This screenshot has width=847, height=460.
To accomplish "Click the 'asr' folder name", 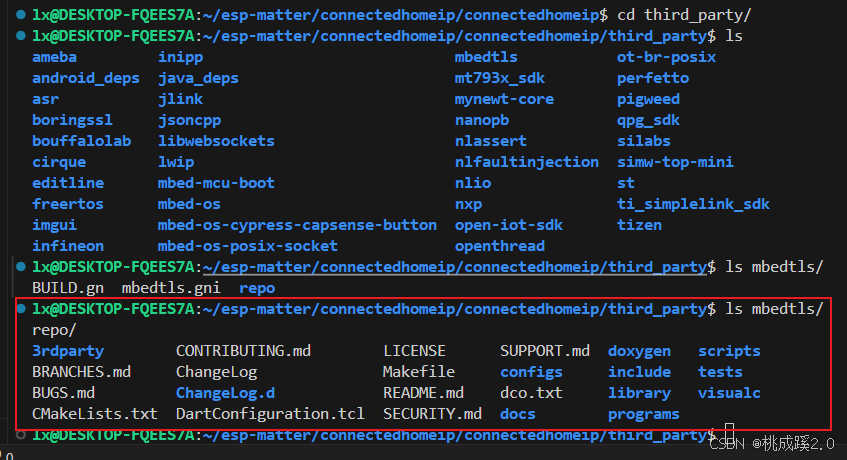I will [45, 99].
